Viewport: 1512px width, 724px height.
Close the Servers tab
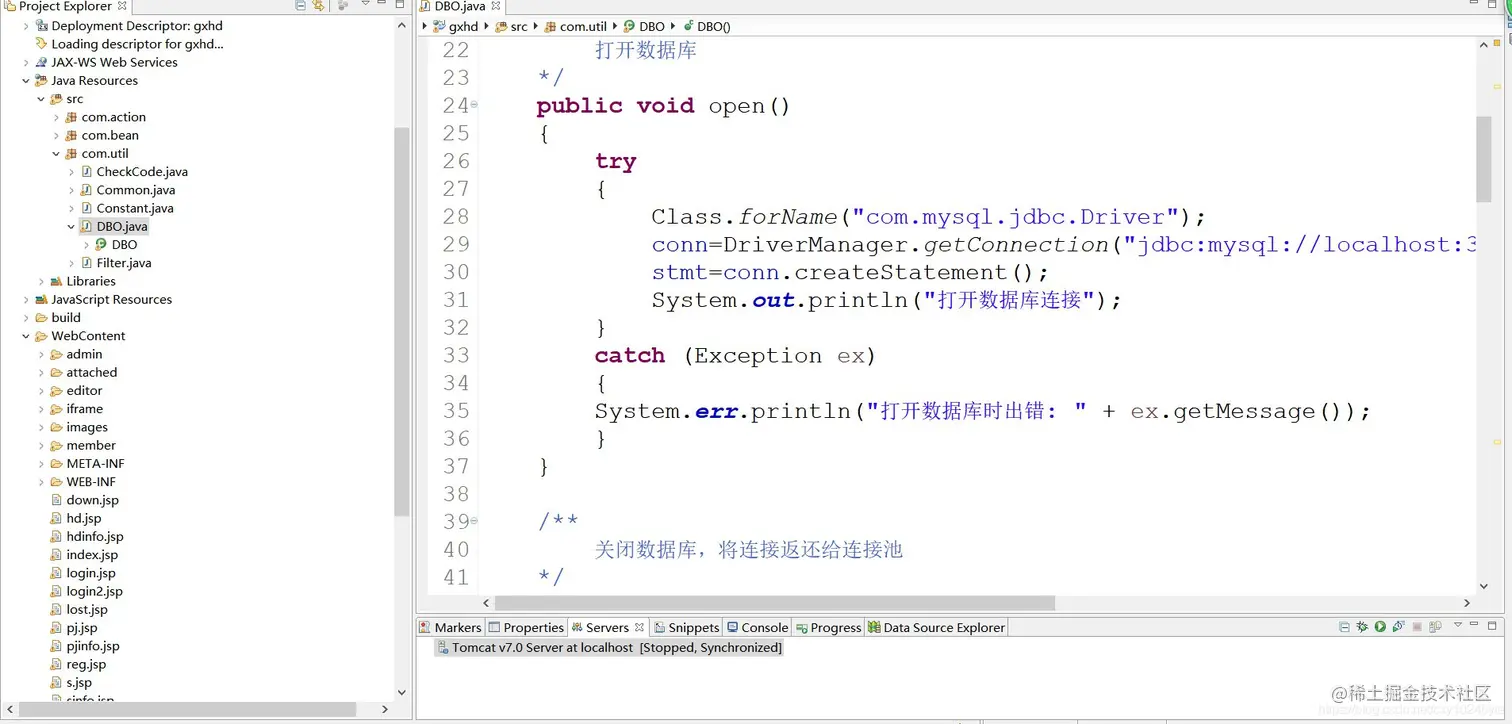640,627
